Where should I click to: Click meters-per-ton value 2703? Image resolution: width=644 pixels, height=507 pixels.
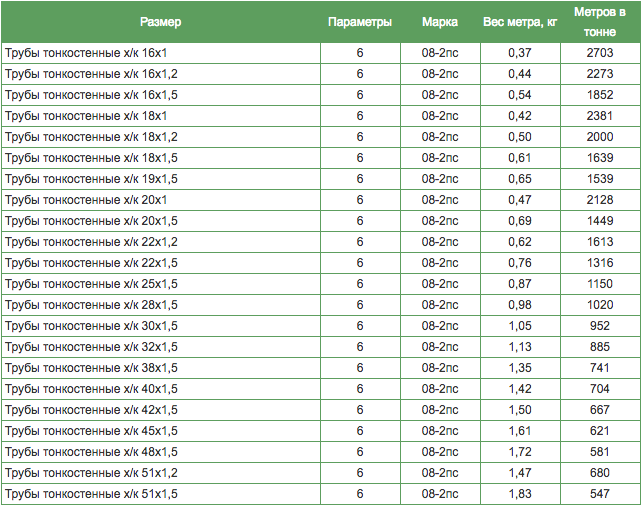pos(600,53)
